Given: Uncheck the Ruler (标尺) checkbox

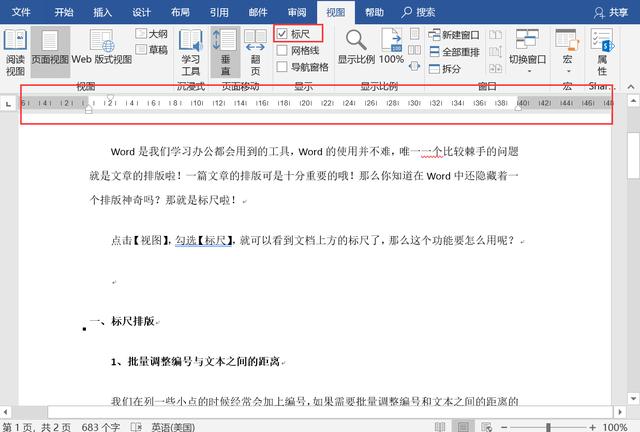Looking at the screenshot, I should click(282, 34).
